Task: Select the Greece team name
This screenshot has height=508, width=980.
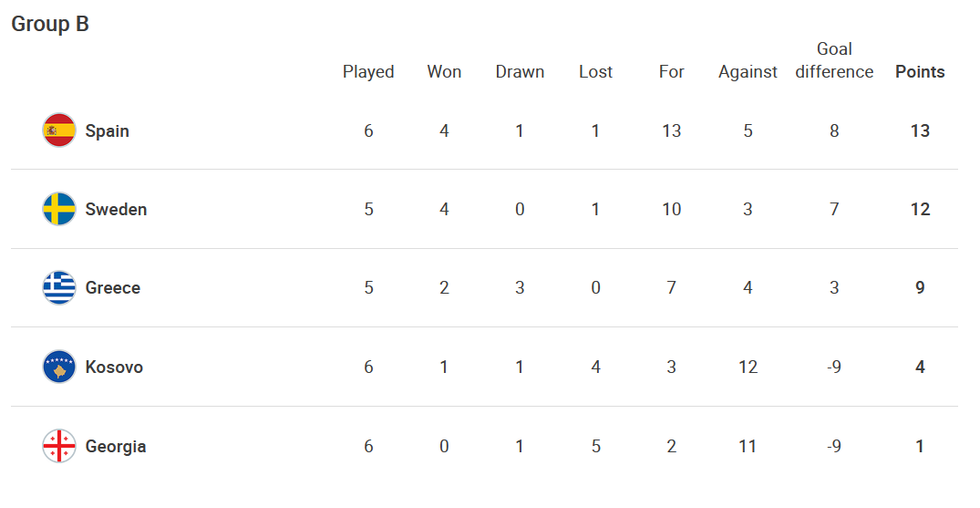Action: pos(113,288)
